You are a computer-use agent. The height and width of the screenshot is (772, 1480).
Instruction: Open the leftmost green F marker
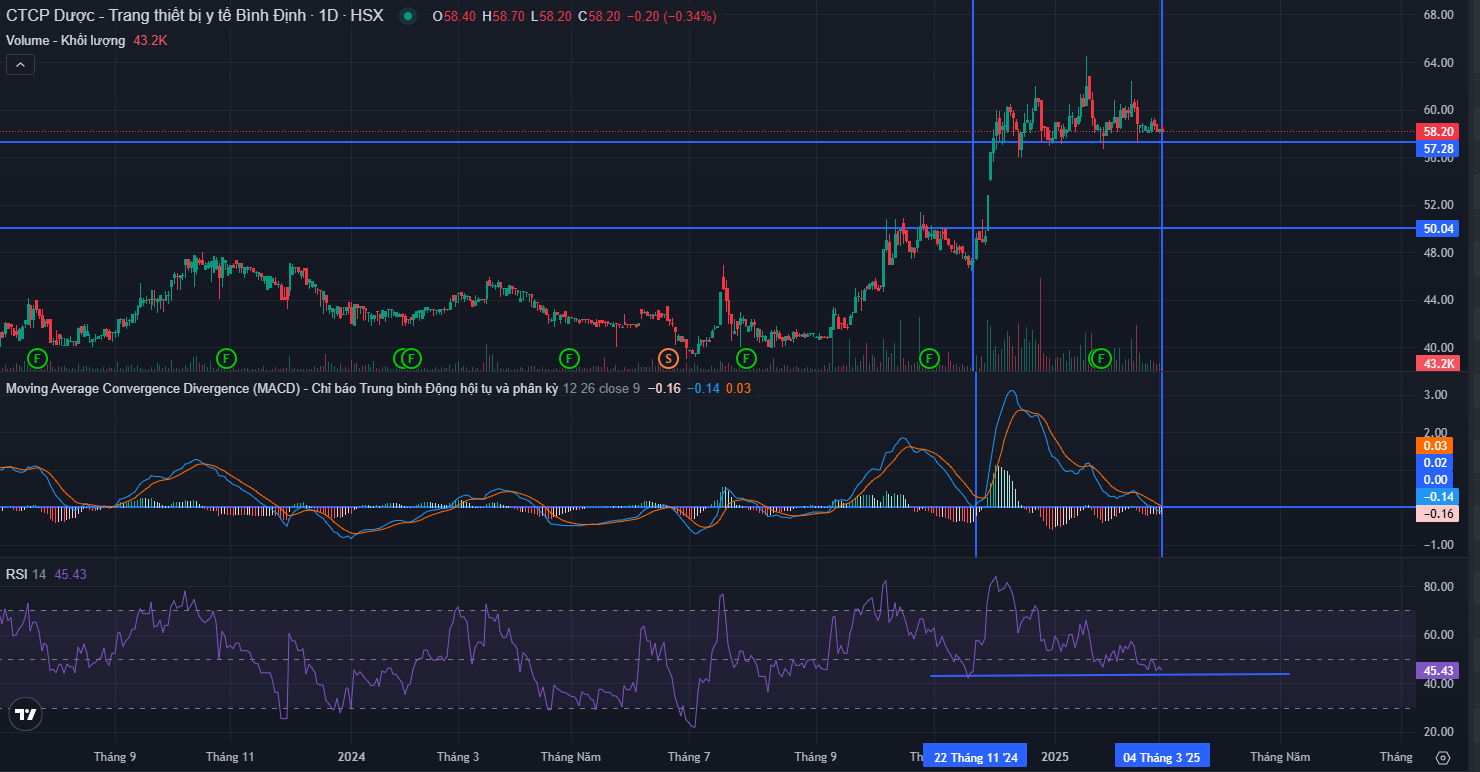37,357
